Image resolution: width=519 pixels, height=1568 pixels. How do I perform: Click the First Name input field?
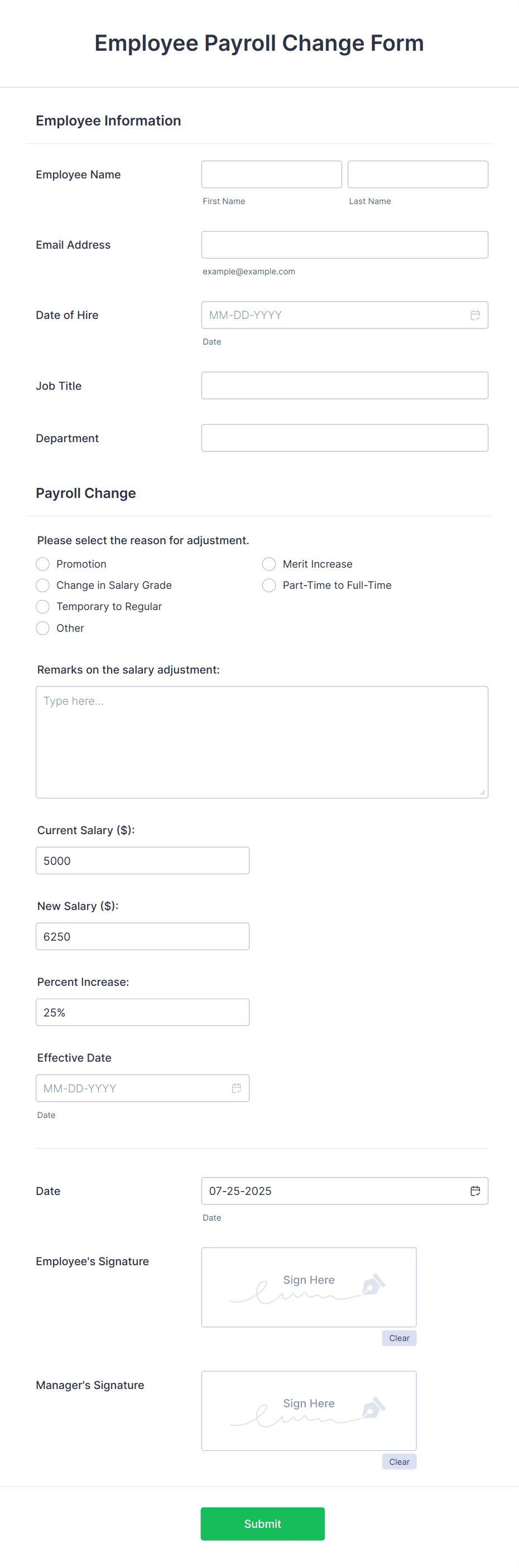pos(271,174)
